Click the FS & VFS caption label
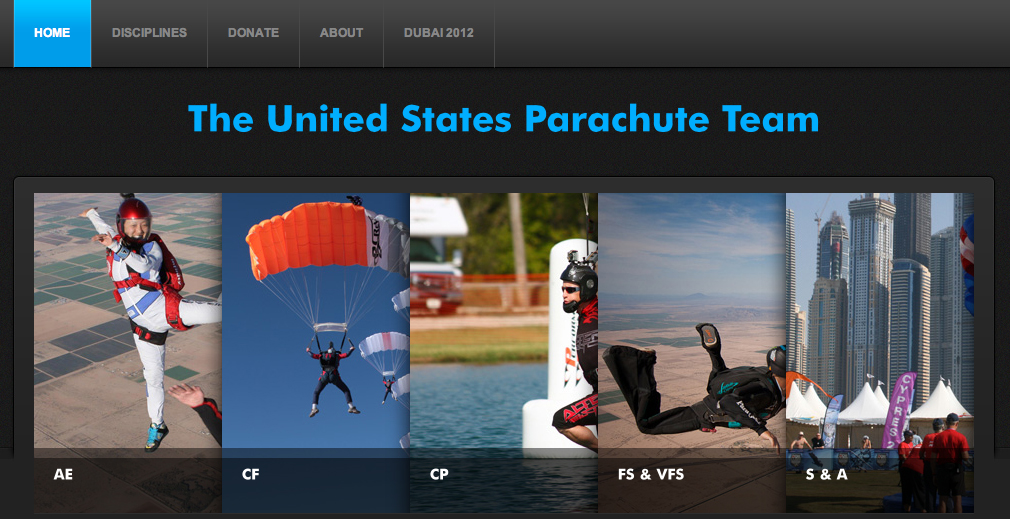The width and height of the screenshot is (1010, 519). click(651, 475)
